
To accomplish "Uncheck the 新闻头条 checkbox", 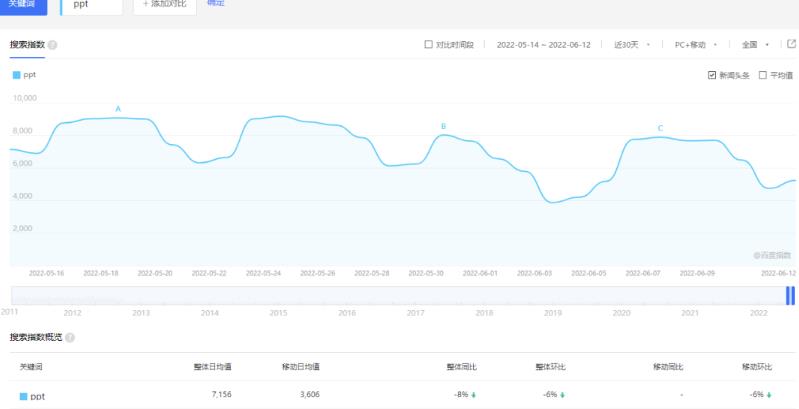I will 711,75.
